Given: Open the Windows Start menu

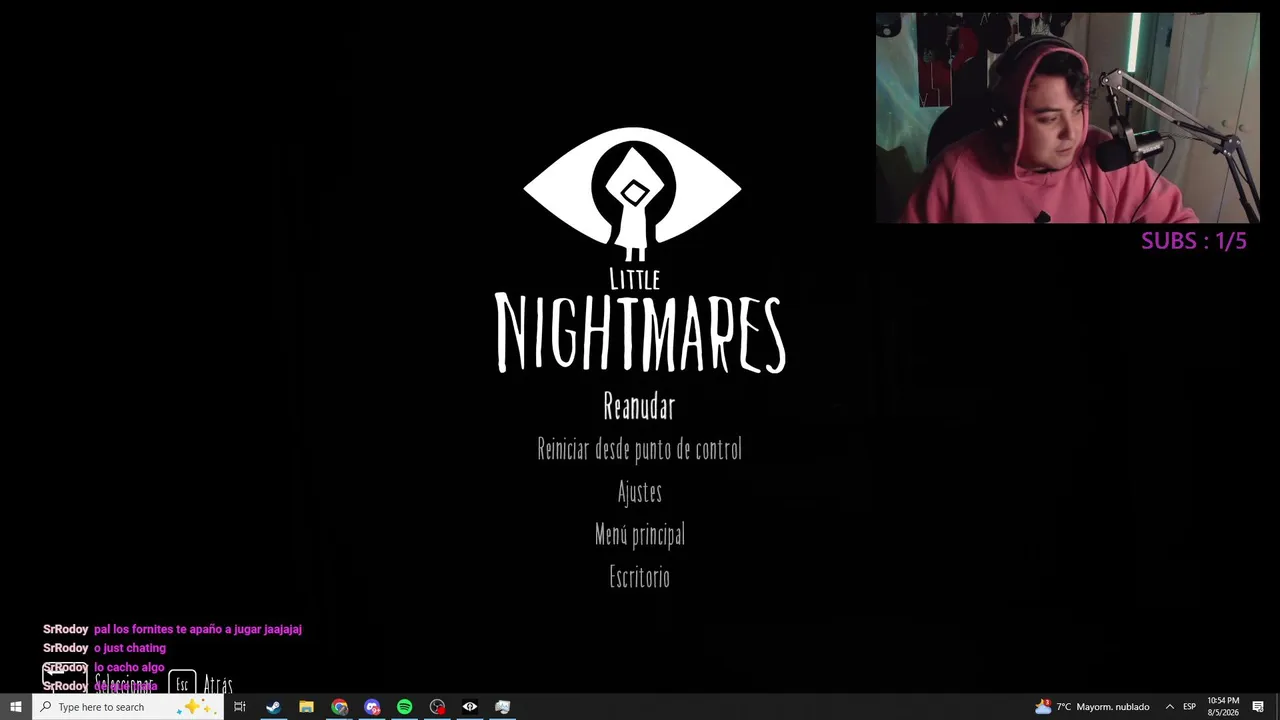Looking at the screenshot, I should click(x=15, y=707).
